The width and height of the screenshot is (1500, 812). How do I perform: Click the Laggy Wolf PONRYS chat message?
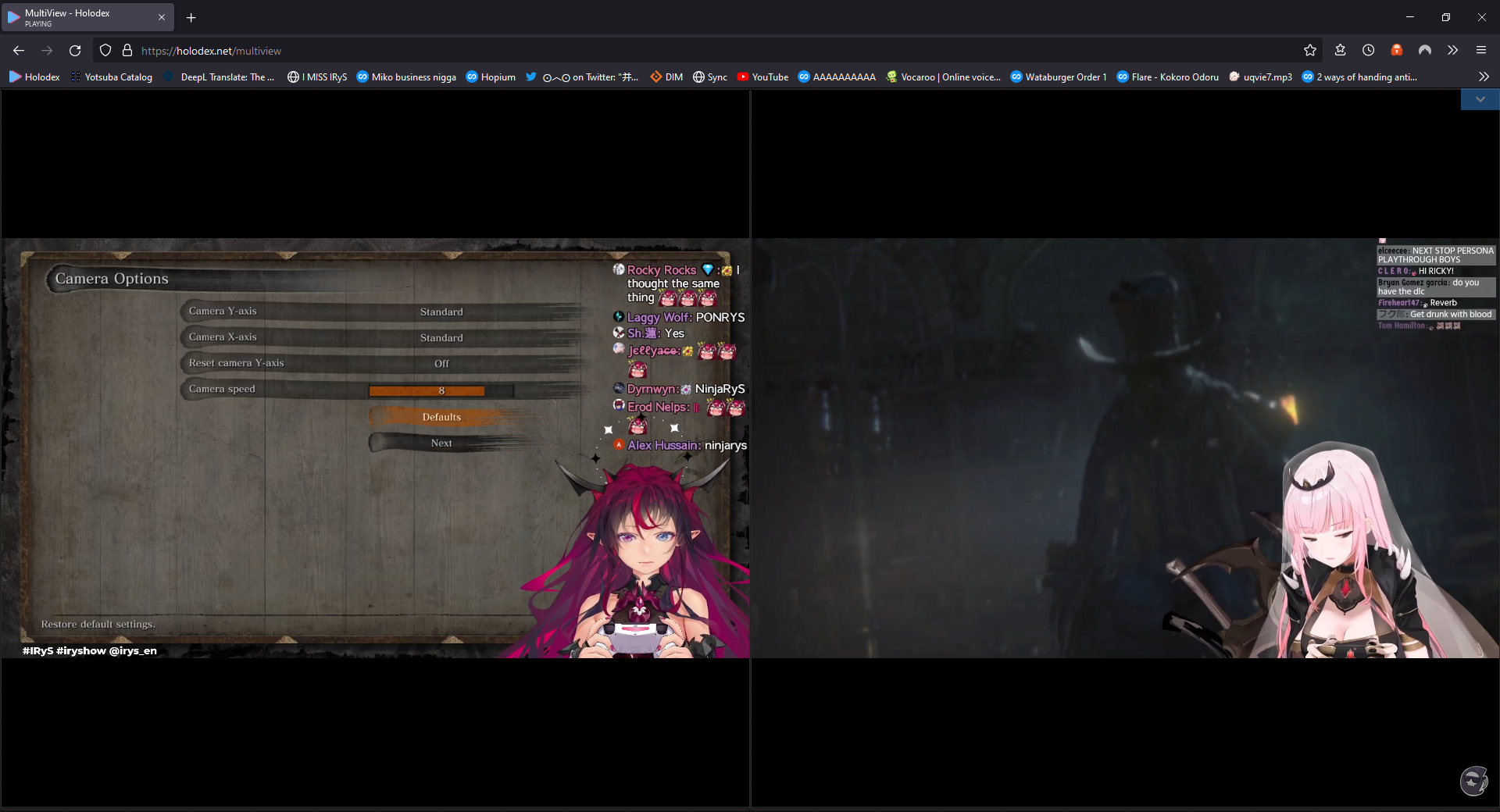tap(679, 317)
